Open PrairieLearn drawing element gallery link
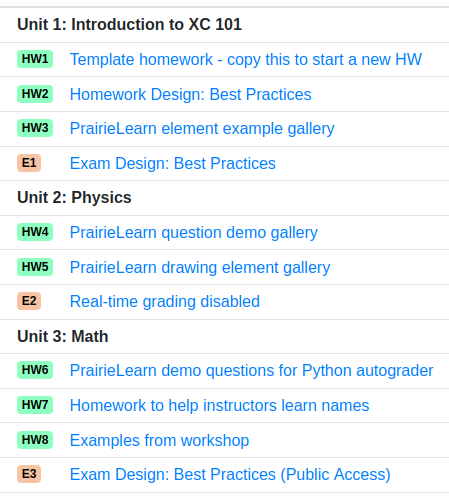Image resolution: width=449 pixels, height=499 pixels. tap(200, 268)
